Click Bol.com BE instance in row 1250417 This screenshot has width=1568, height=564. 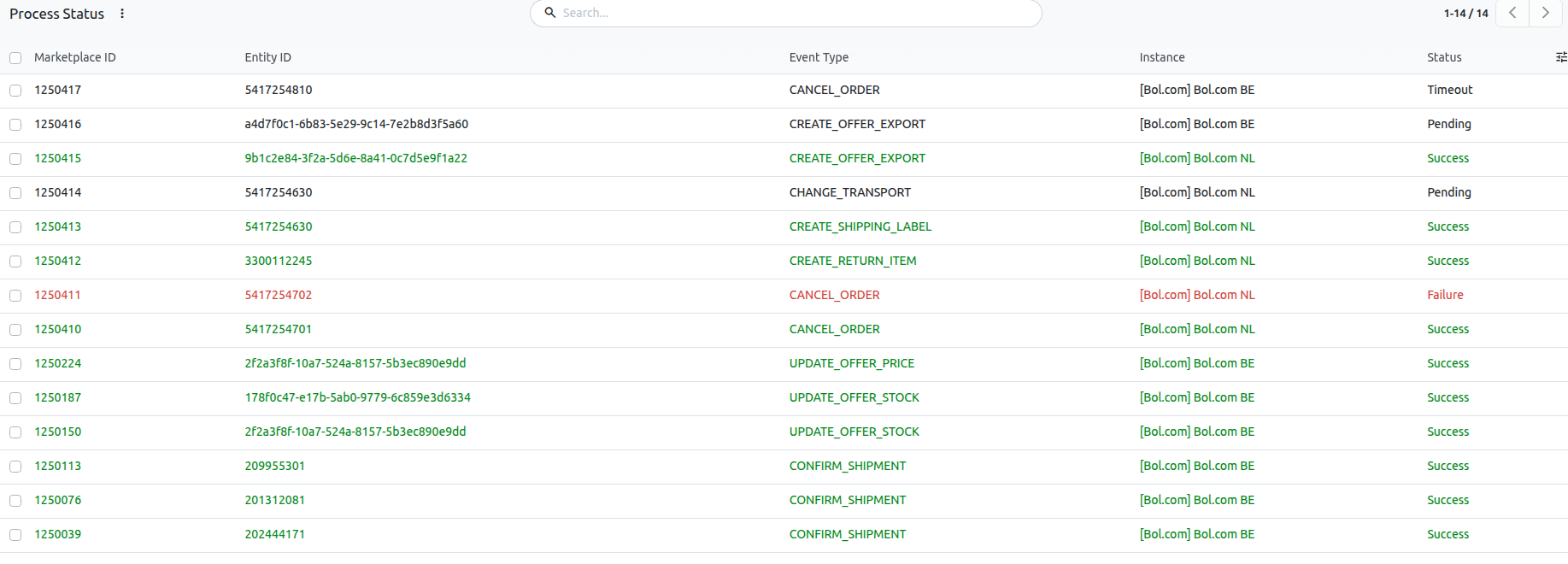pyautogui.click(x=1197, y=90)
